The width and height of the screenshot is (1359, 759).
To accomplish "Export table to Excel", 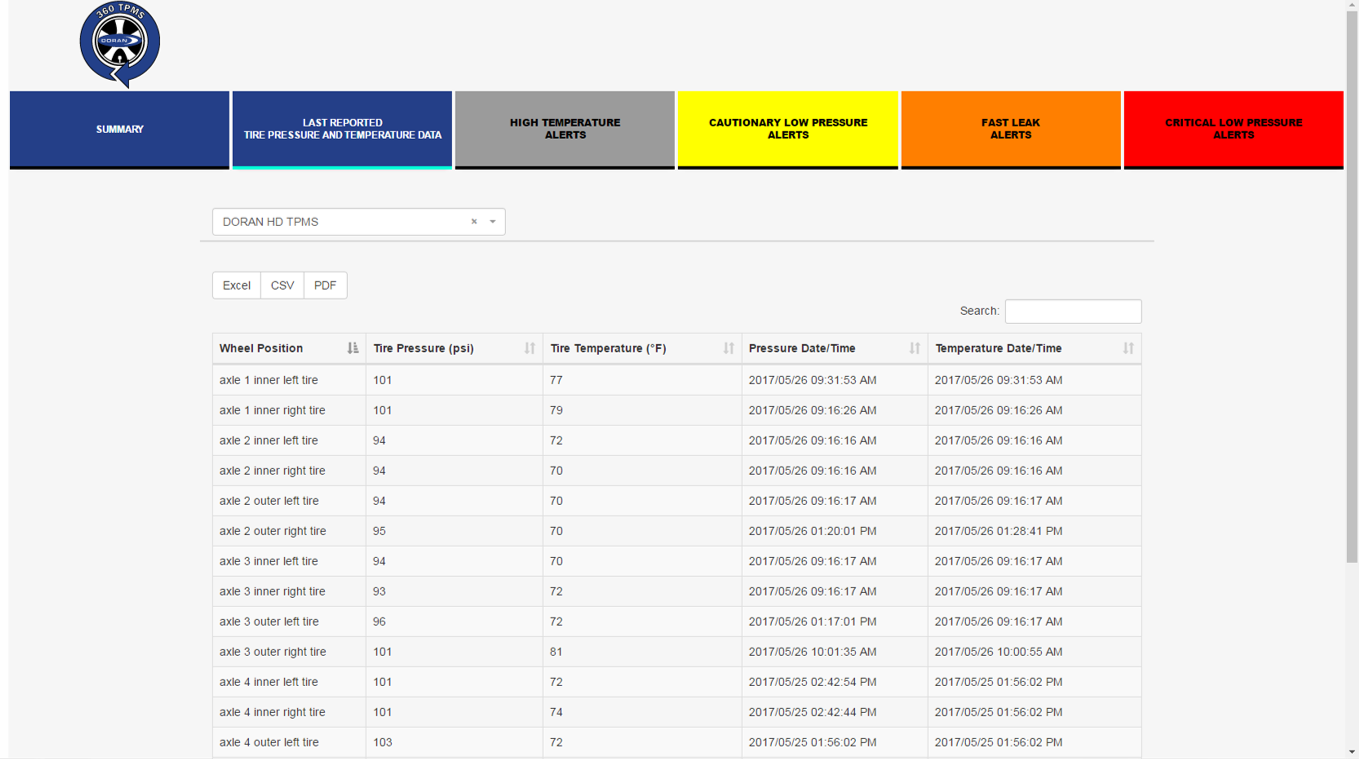I will (x=237, y=285).
